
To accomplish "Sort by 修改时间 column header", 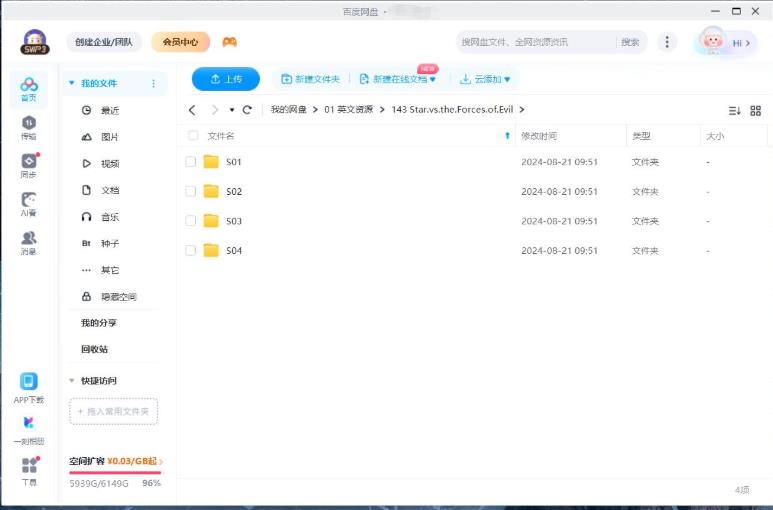I will click(539, 136).
